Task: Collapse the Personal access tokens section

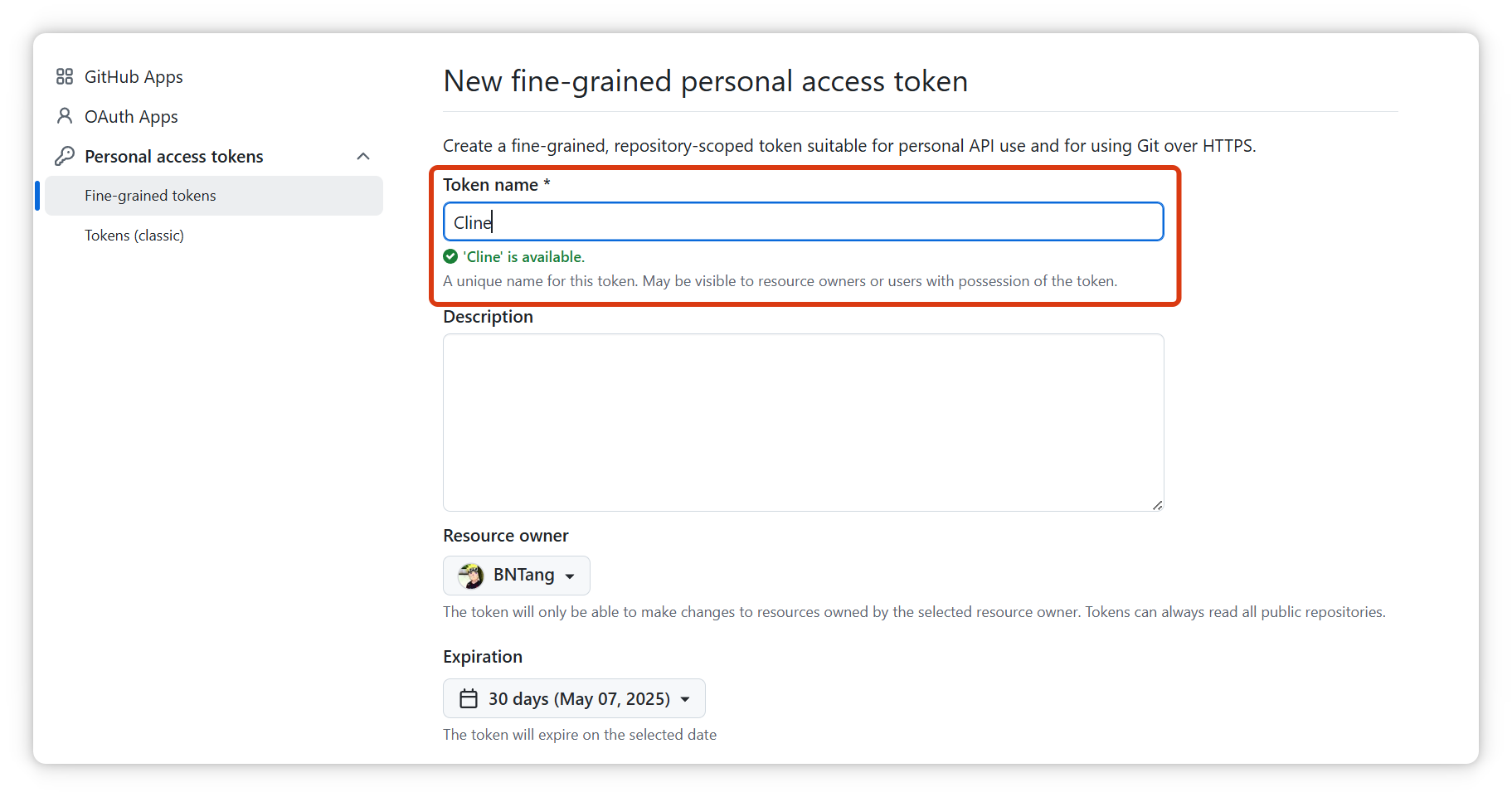Action: point(362,156)
